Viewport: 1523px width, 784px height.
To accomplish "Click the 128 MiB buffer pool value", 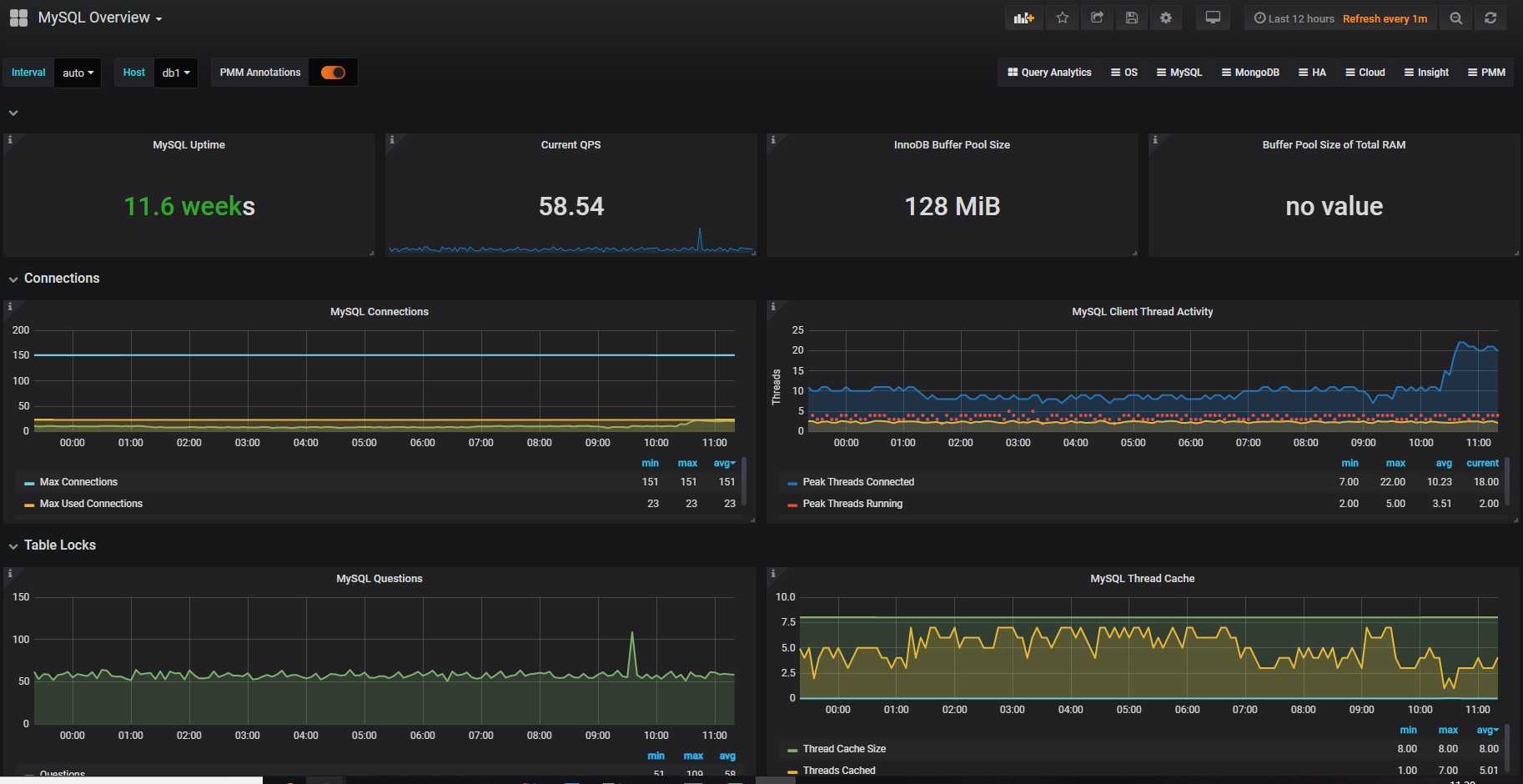I will pos(953,206).
